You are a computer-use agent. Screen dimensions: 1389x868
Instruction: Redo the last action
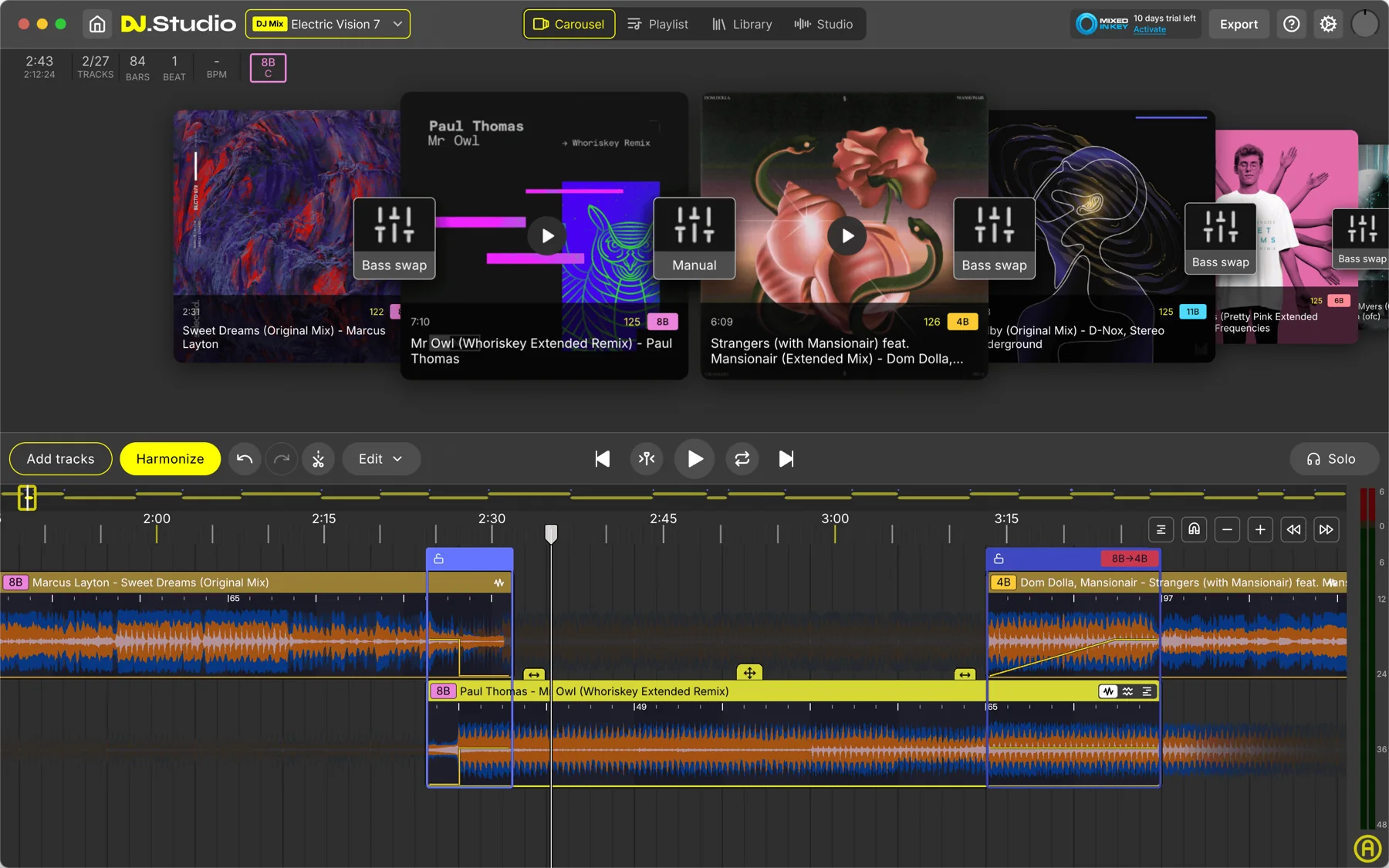(x=282, y=459)
